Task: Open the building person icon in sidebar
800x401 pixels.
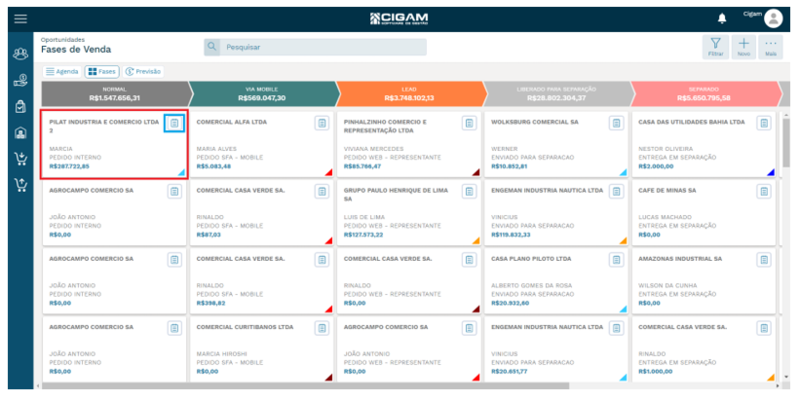Action: point(20,133)
